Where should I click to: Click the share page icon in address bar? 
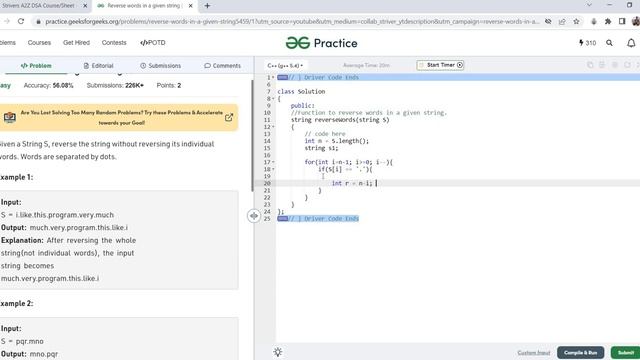click(562, 21)
